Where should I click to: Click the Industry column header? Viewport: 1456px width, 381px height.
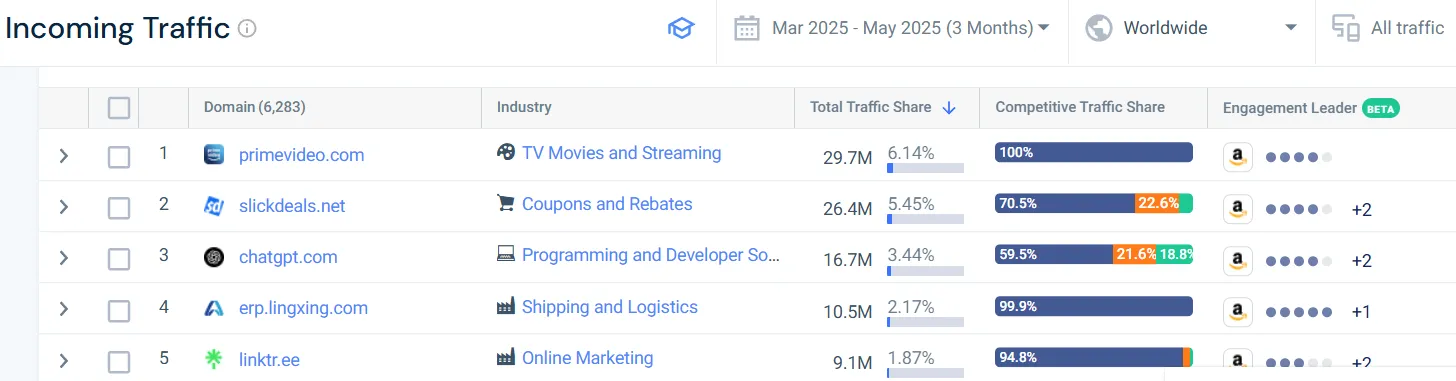click(524, 107)
